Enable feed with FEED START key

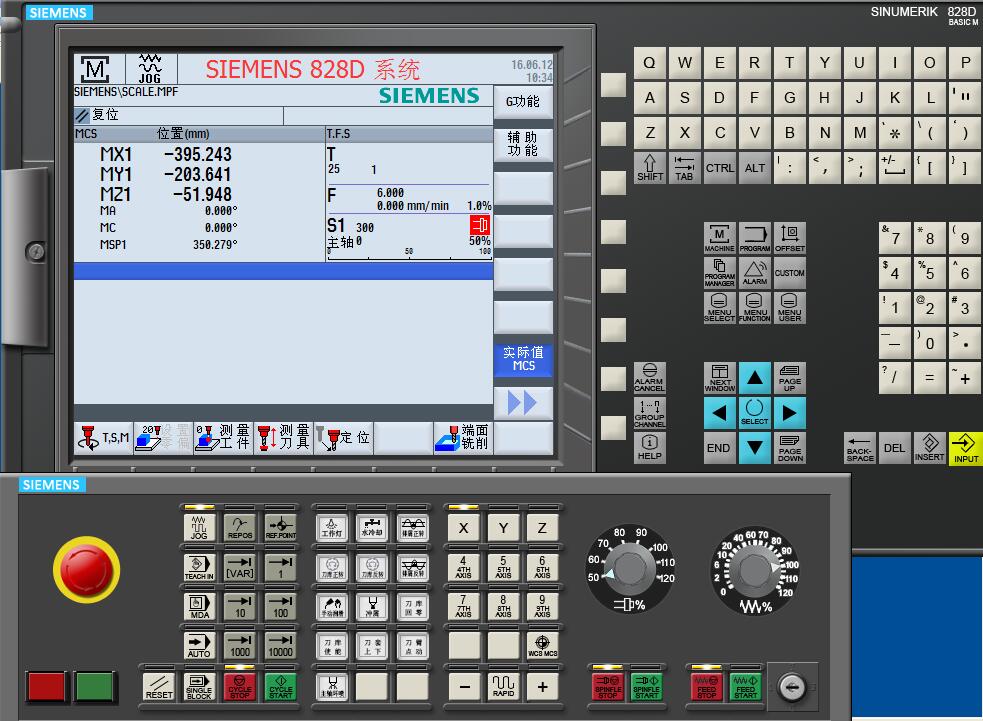pos(745,687)
